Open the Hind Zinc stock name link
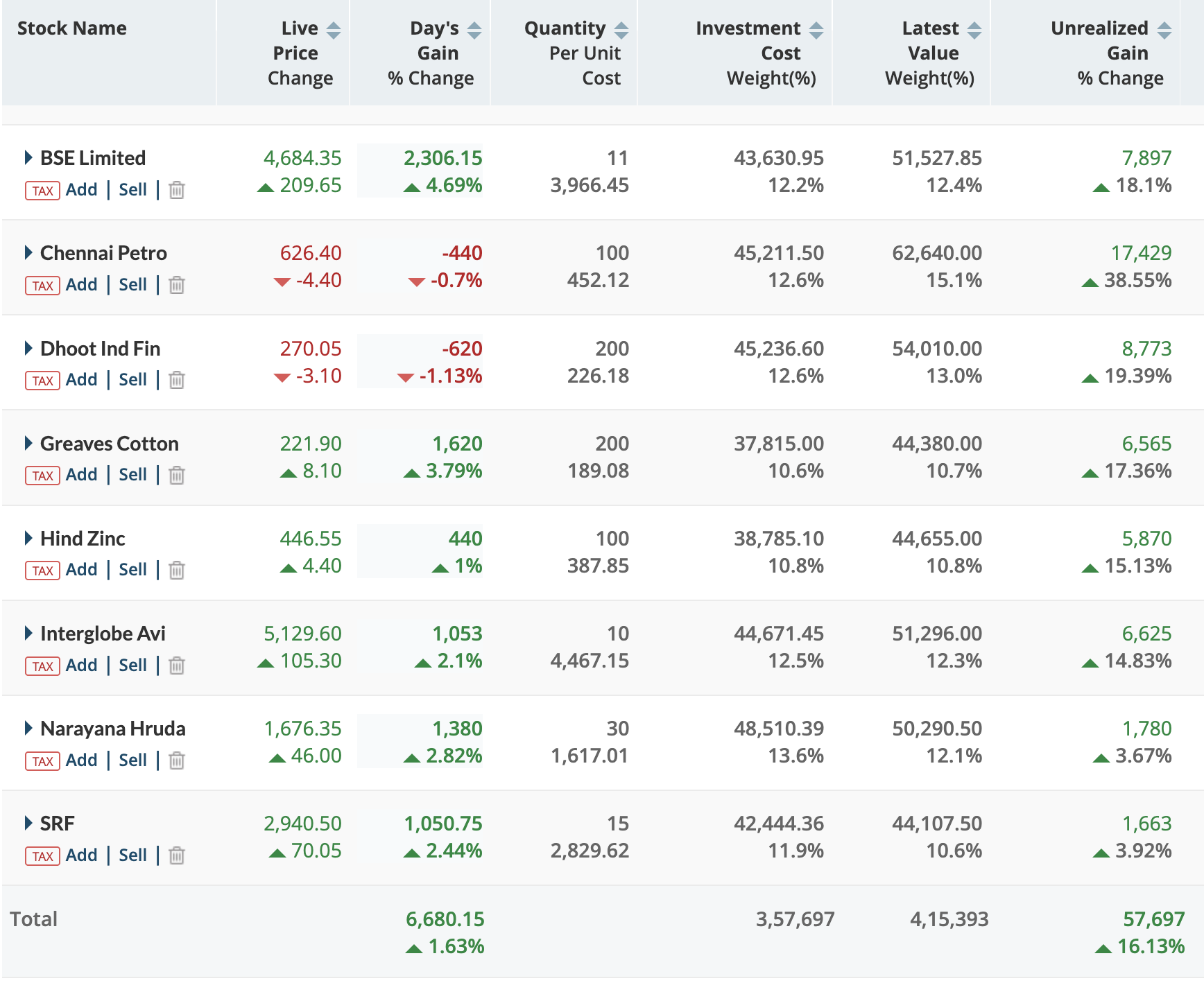The image size is (1204, 983). [x=83, y=539]
